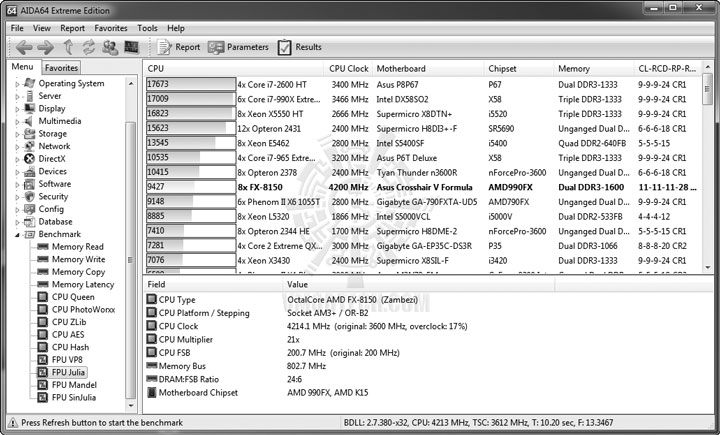Click the results list scroll-down arrow
The width and height of the screenshot is (720, 435).
[x=708, y=268]
